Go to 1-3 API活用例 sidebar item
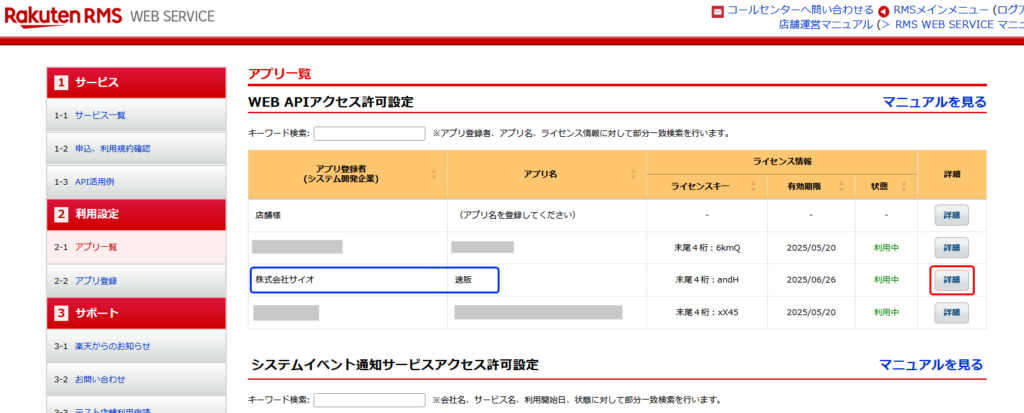Image resolution: width=1024 pixels, height=413 pixels. tap(95, 181)
